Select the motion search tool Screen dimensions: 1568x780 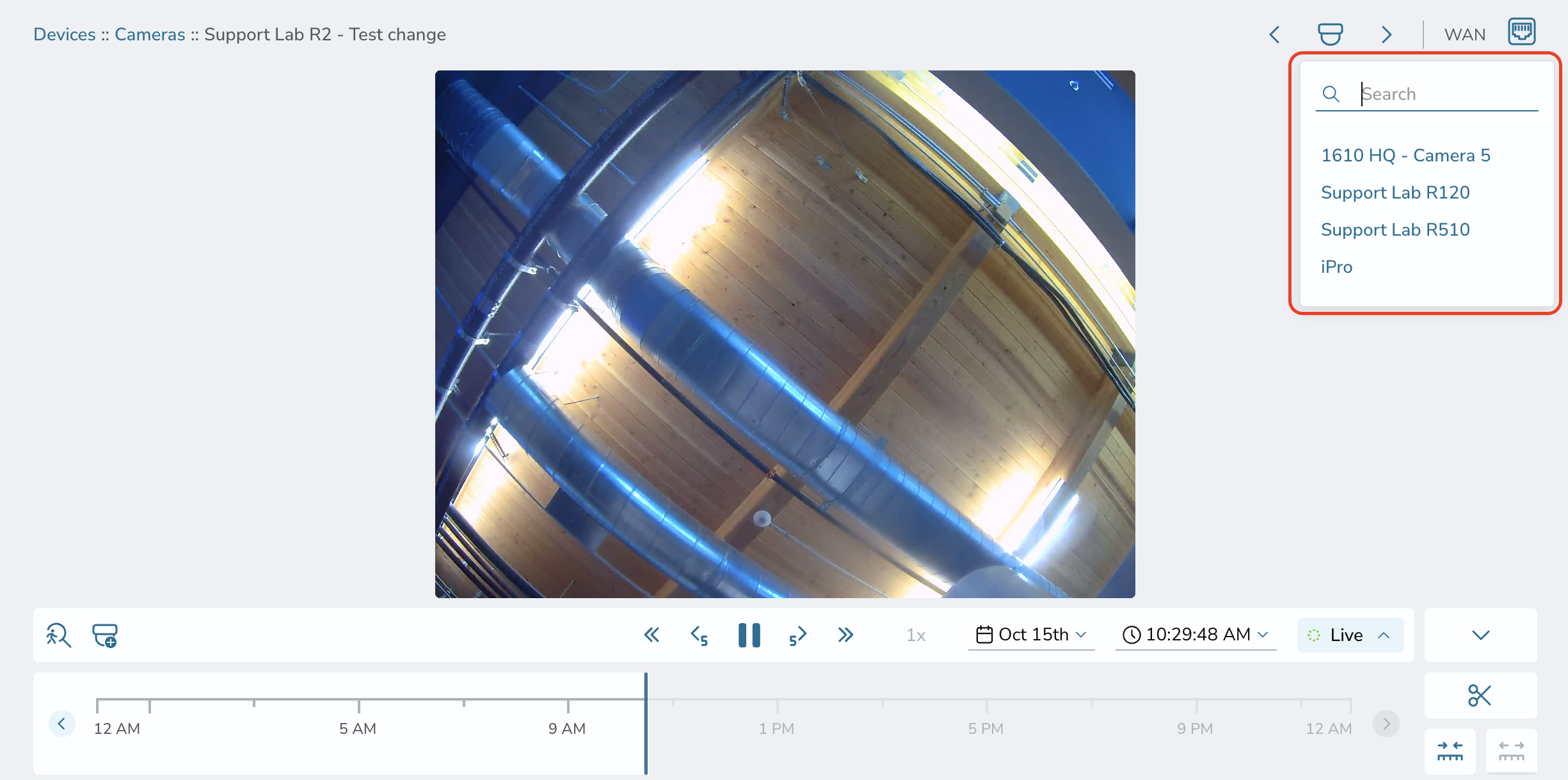coord(58,635)
